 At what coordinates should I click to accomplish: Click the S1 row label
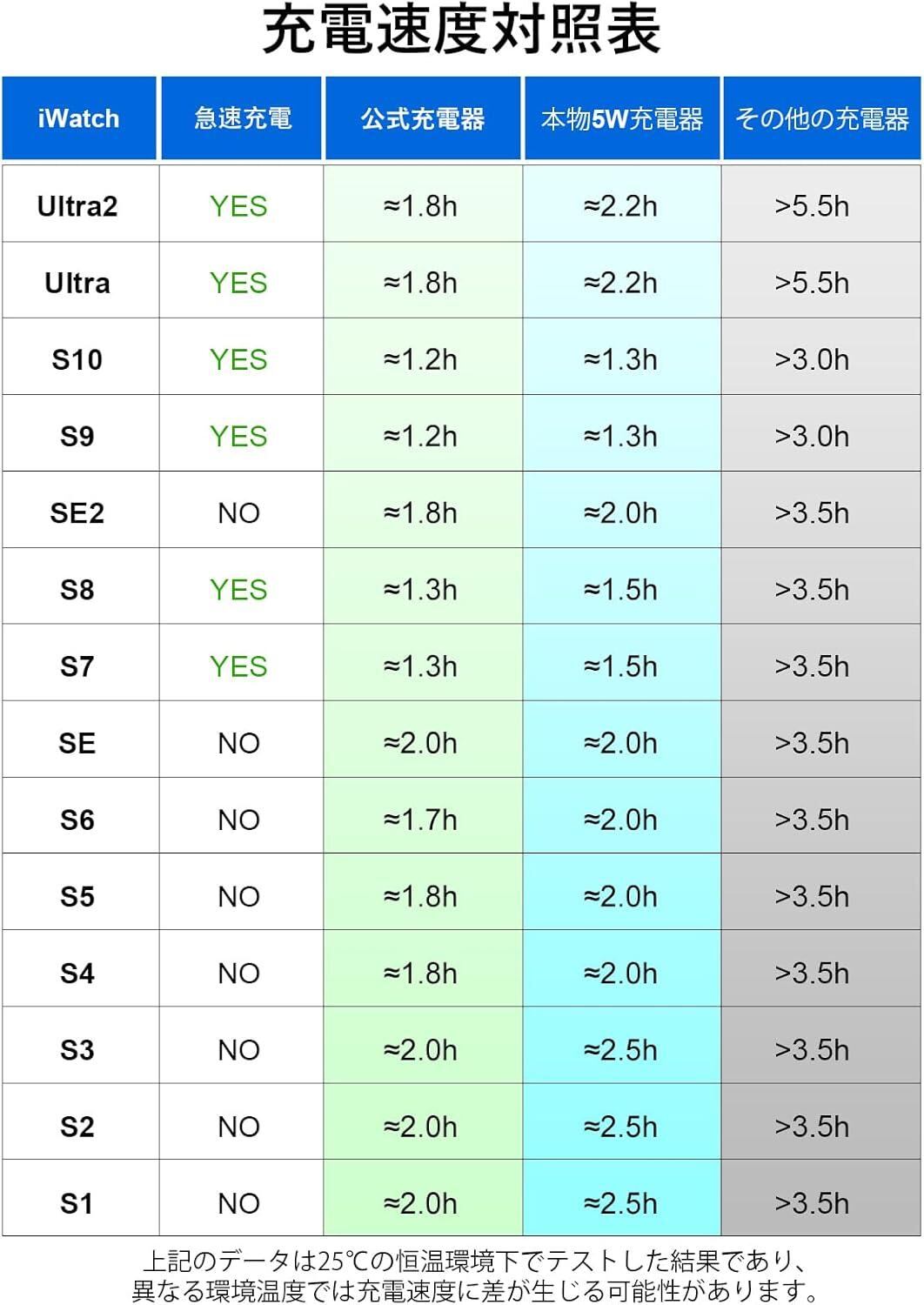pos(77,1203)
